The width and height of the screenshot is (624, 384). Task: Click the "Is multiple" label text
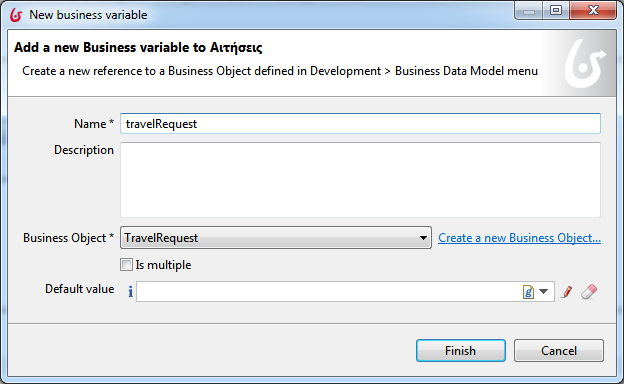point(163,265)
